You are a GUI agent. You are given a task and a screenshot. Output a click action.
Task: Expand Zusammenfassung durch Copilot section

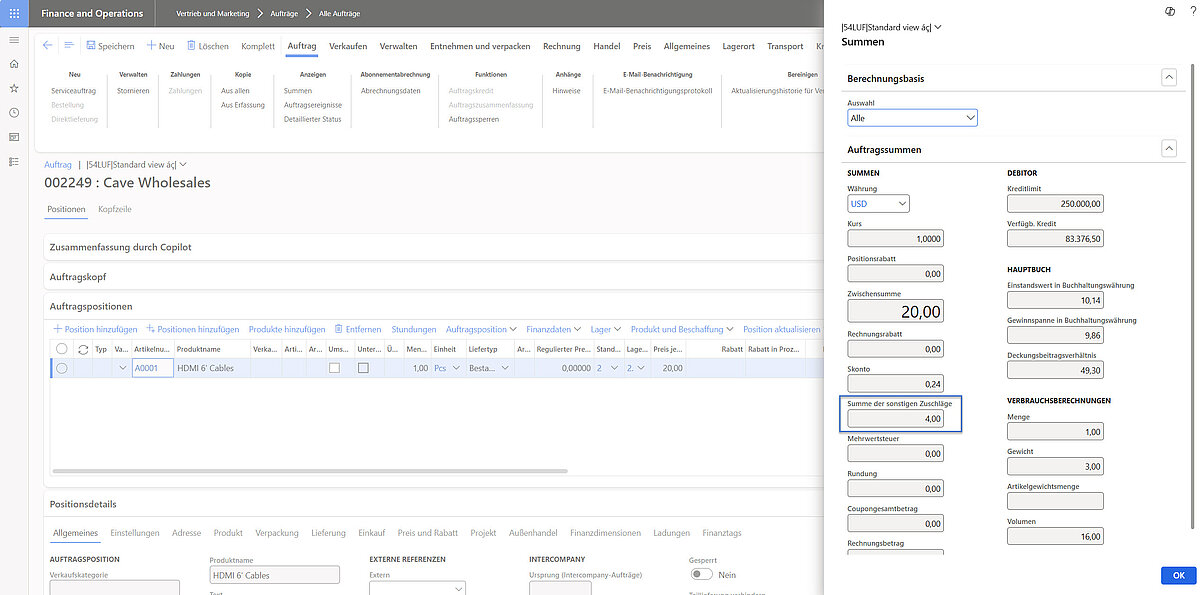(434, 246)
